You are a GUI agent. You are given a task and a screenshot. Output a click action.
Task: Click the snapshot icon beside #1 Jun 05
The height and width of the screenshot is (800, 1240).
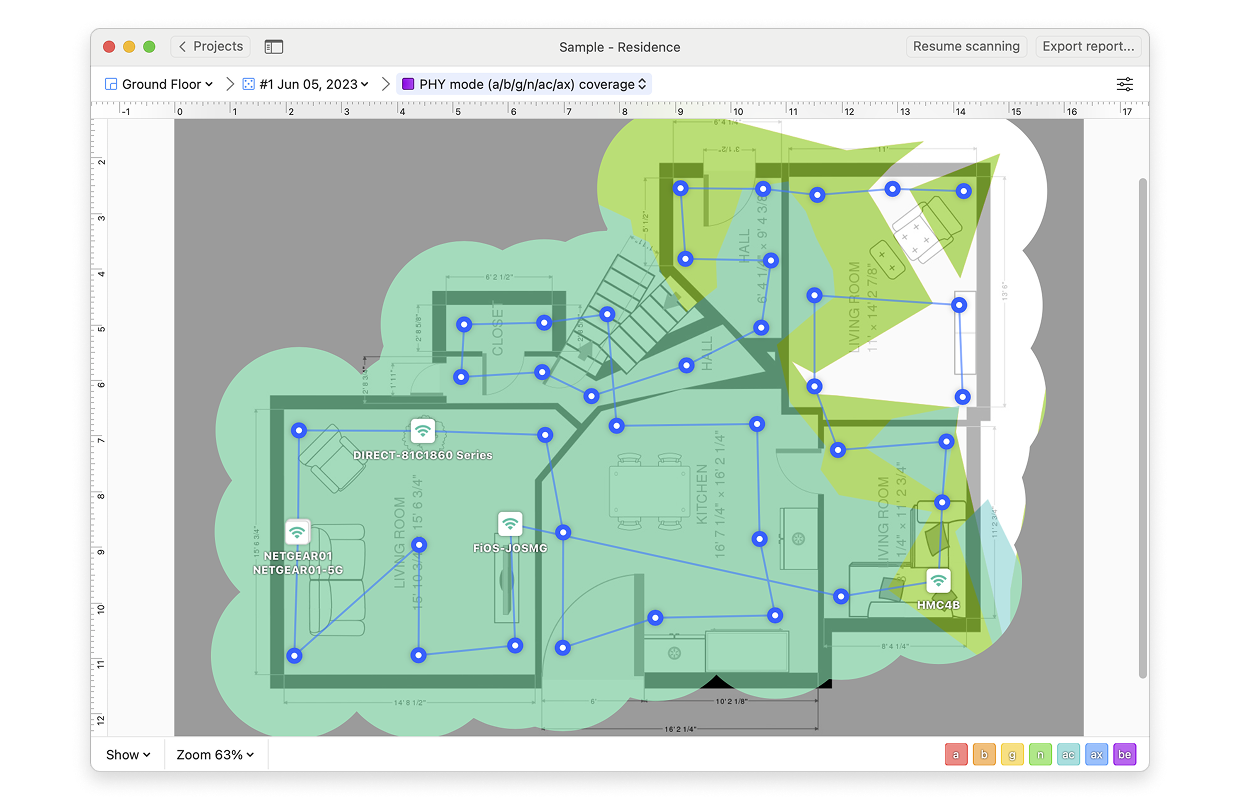pos(248,84)
